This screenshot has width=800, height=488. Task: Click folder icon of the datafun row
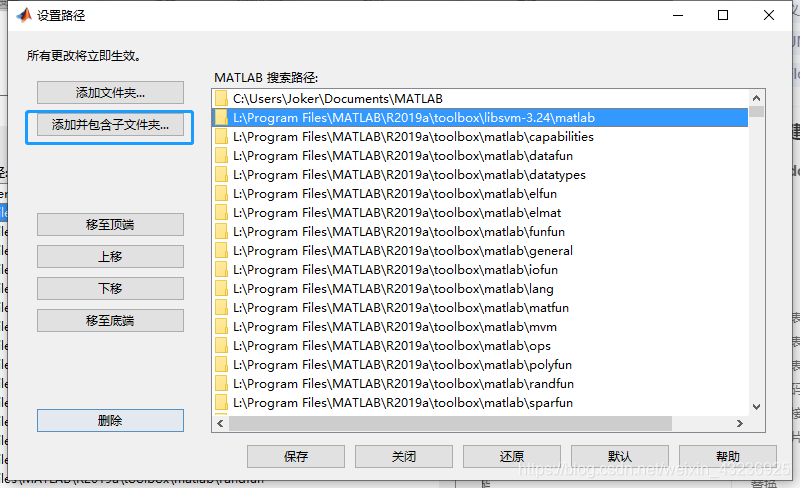click(x=221, y=156)
